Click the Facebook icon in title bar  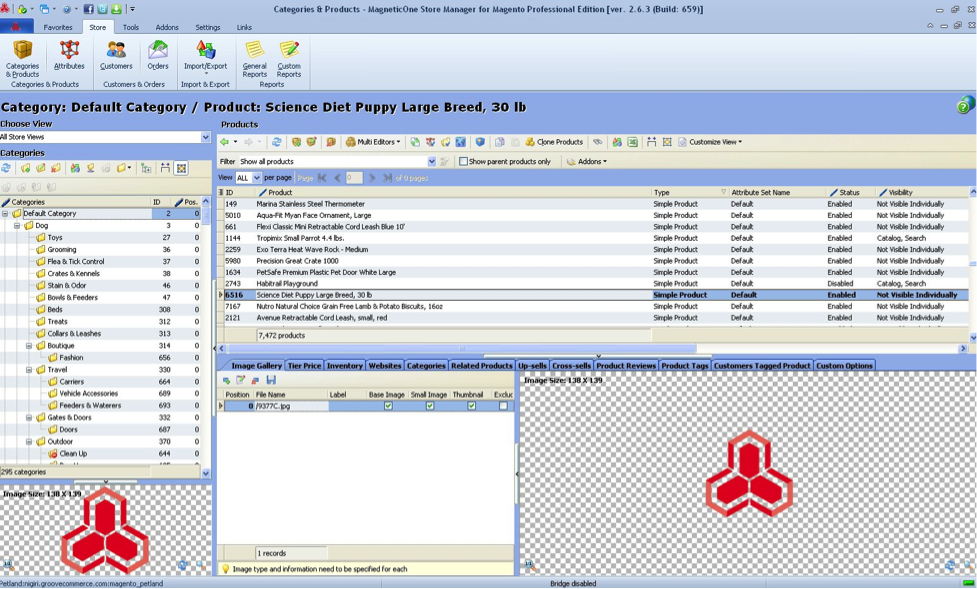pyautogui.click(x=88, y=9)
